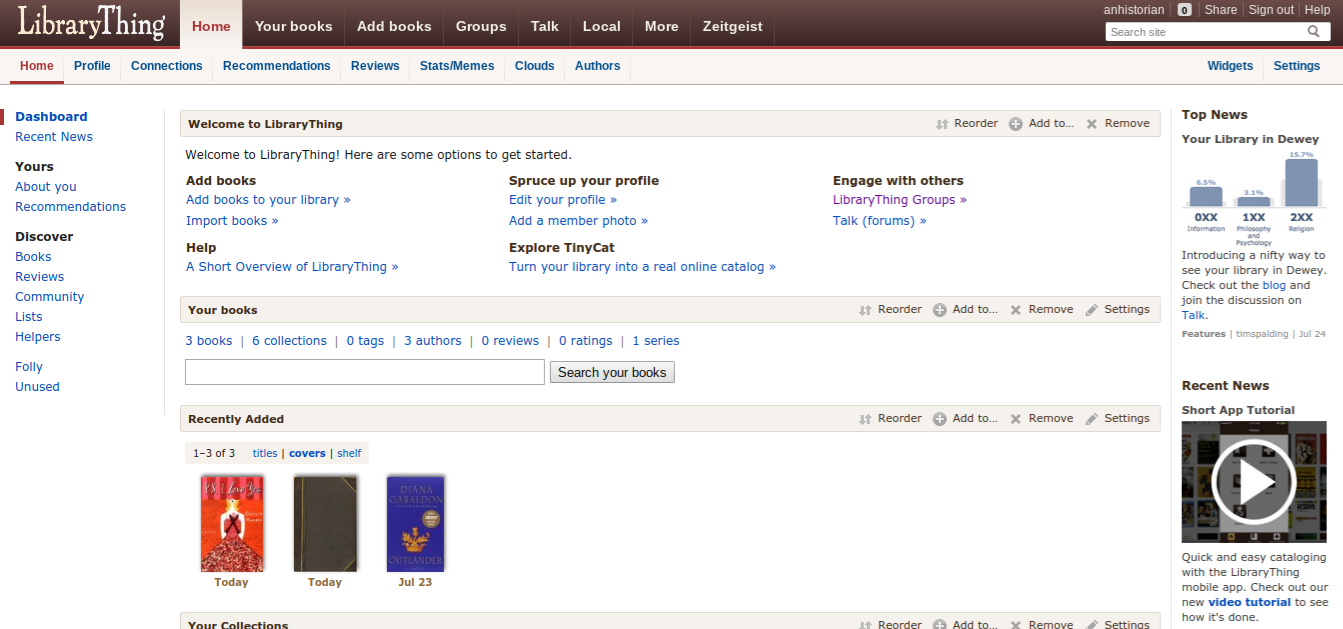1343x629 pixels.
Task: Open Settings for Recently Added module
Action: (1117, 419)
